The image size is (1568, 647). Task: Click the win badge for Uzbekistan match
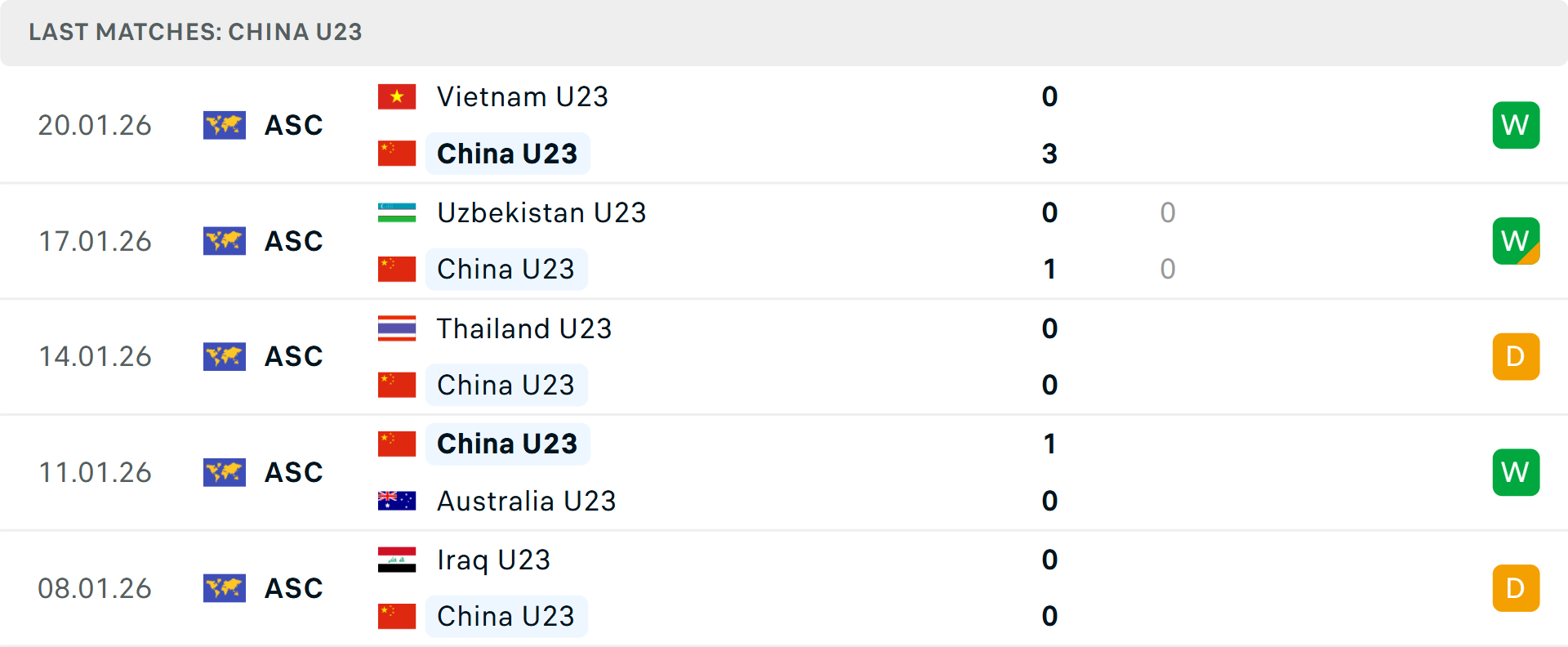[1516, 241]
